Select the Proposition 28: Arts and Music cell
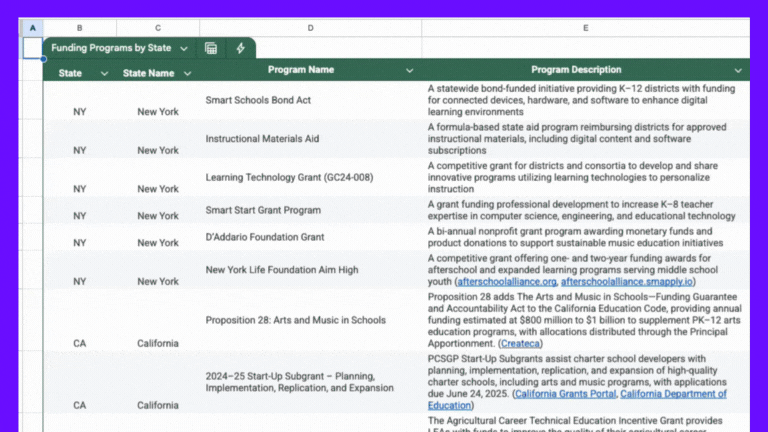This screenshot has width=768, height=432. 311,320
